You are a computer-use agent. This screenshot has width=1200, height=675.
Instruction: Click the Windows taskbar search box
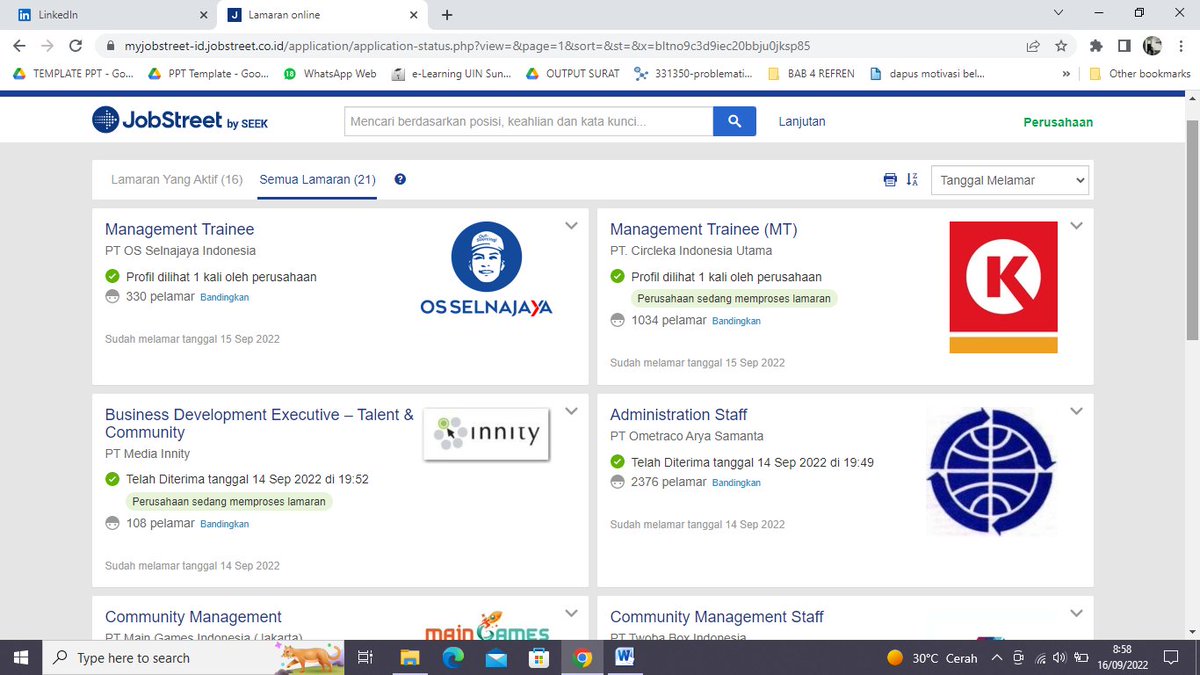coord(194,657)
